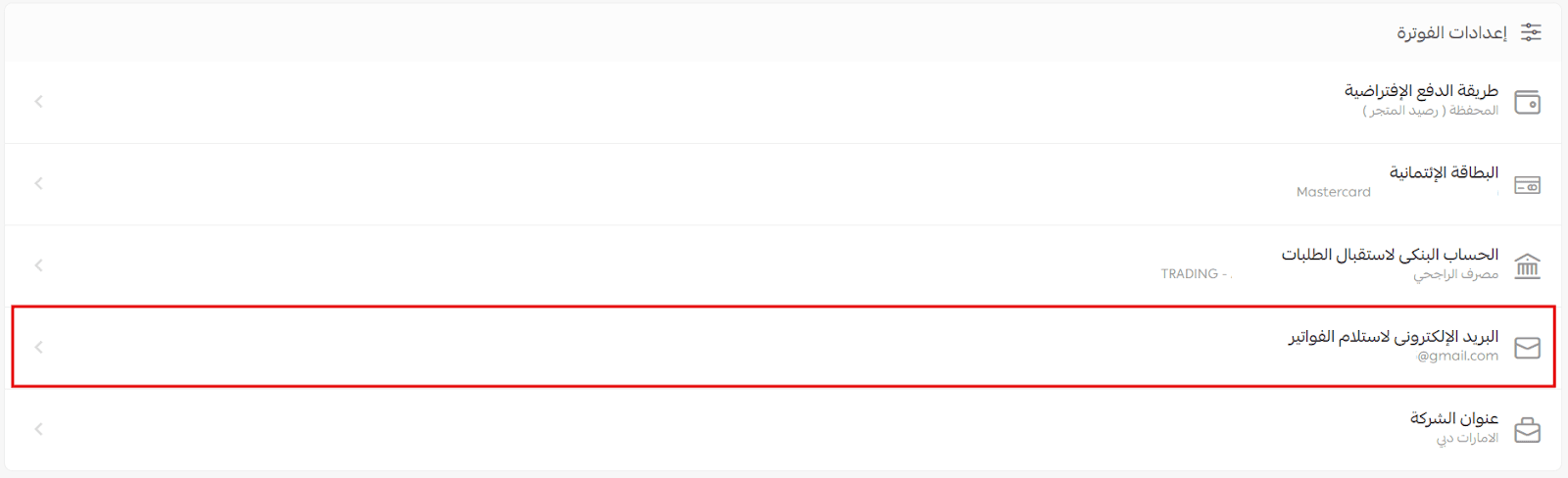Image resolution: width=1568 pixels, height=478 pixels.
Task: Click the bank building icon
Action: (1527, 265)
